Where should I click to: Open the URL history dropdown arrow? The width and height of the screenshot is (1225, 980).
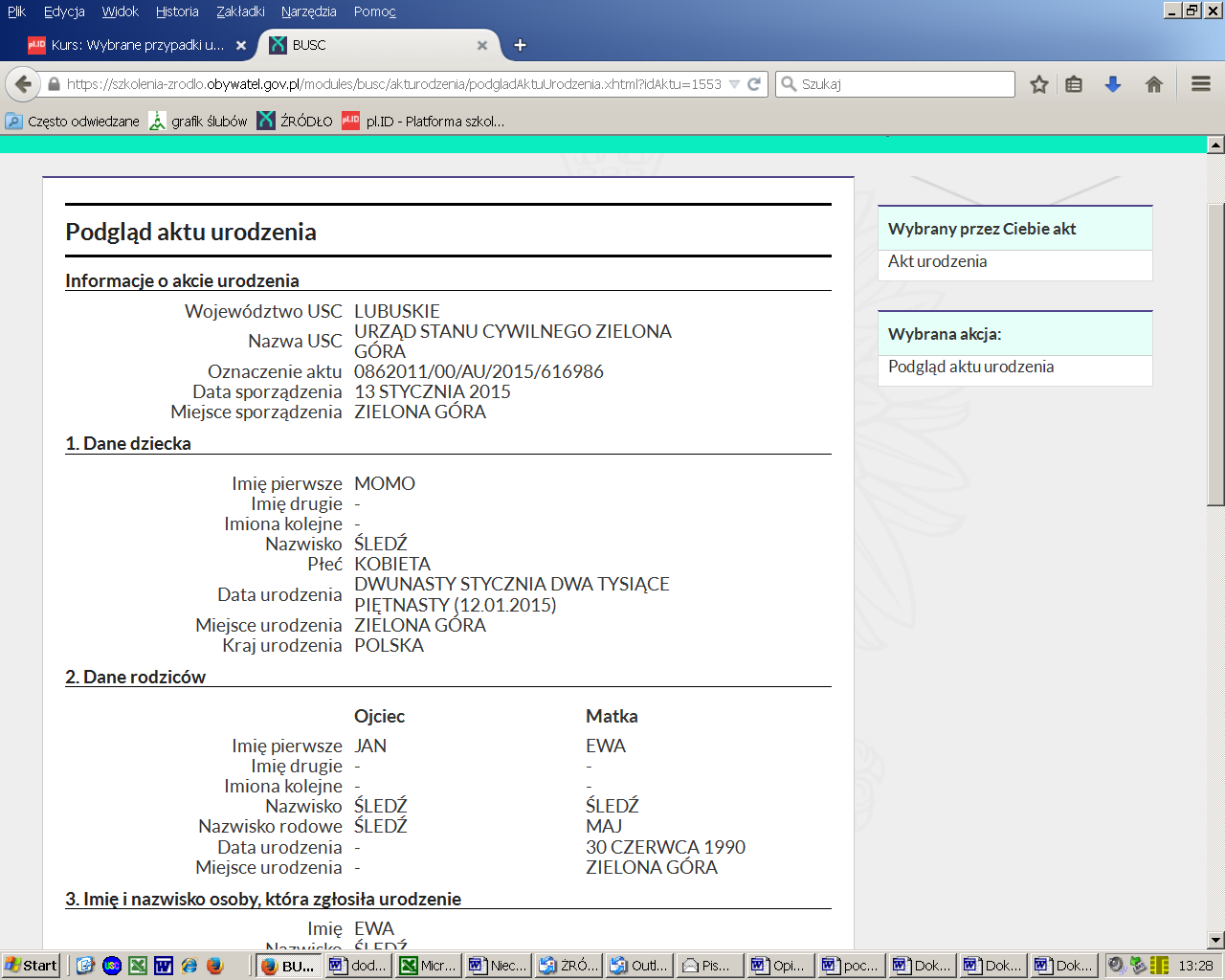735,84
